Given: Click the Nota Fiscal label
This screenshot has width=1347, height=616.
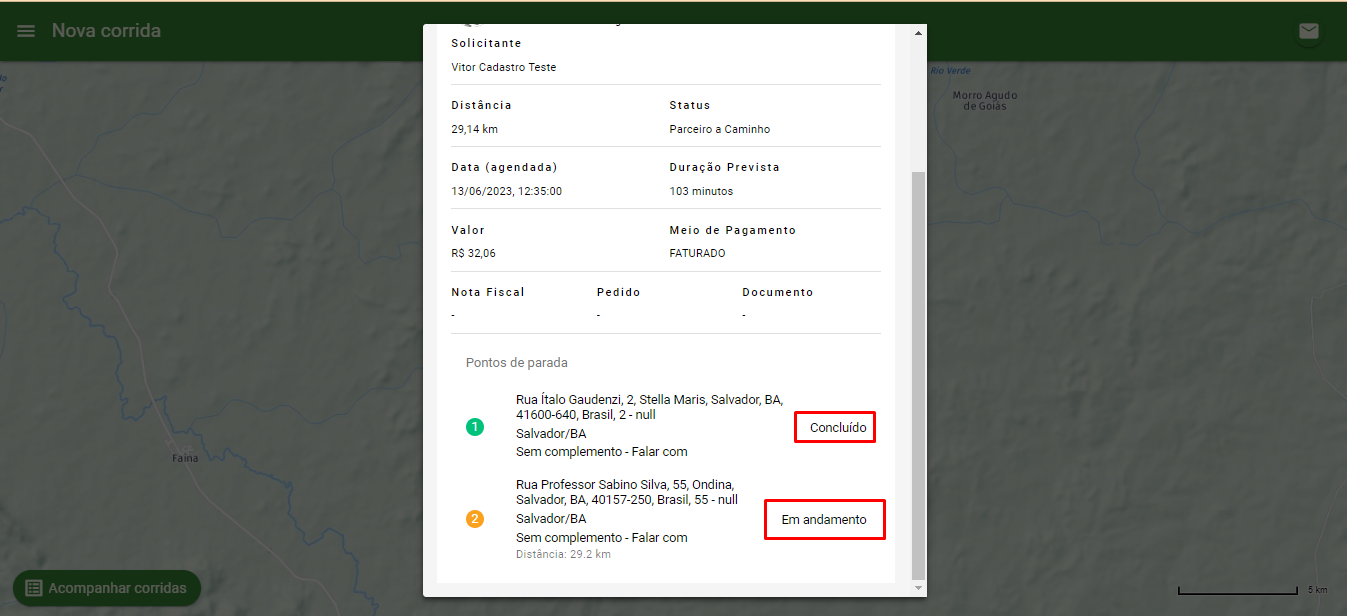Looking at the screenshot, I should coord(488,292).
